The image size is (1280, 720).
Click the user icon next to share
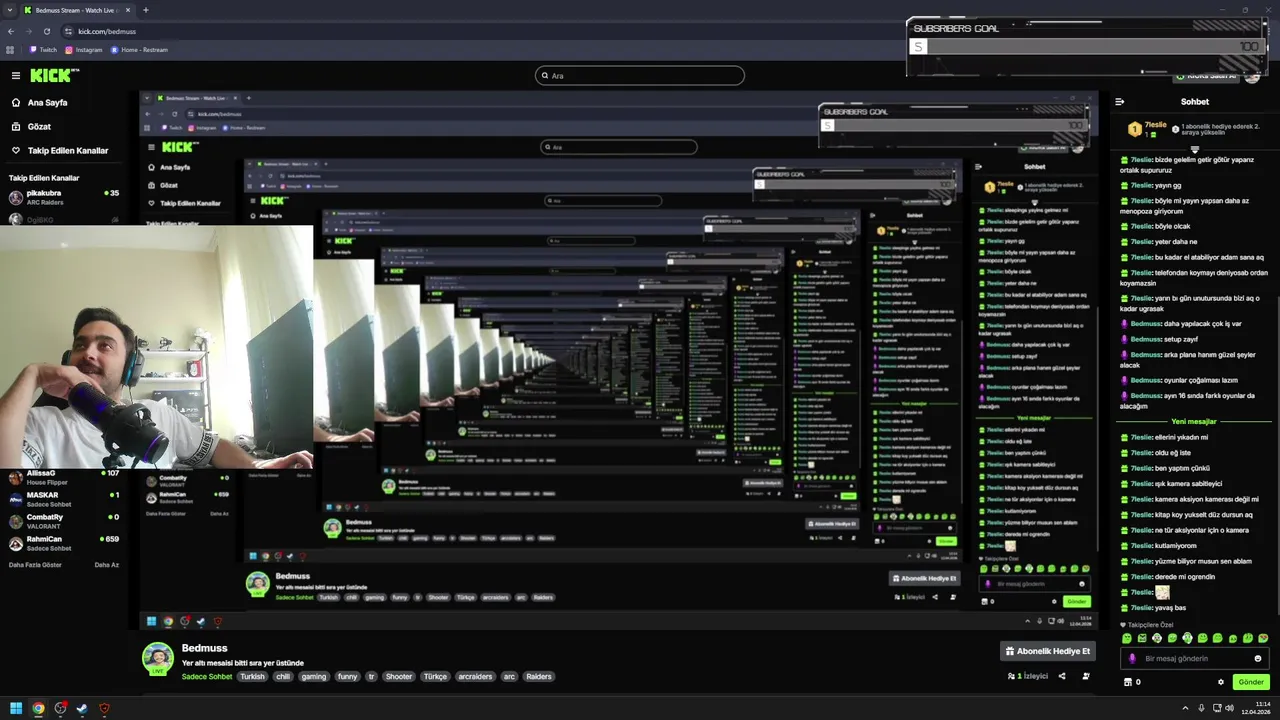tap(1085, 676)
